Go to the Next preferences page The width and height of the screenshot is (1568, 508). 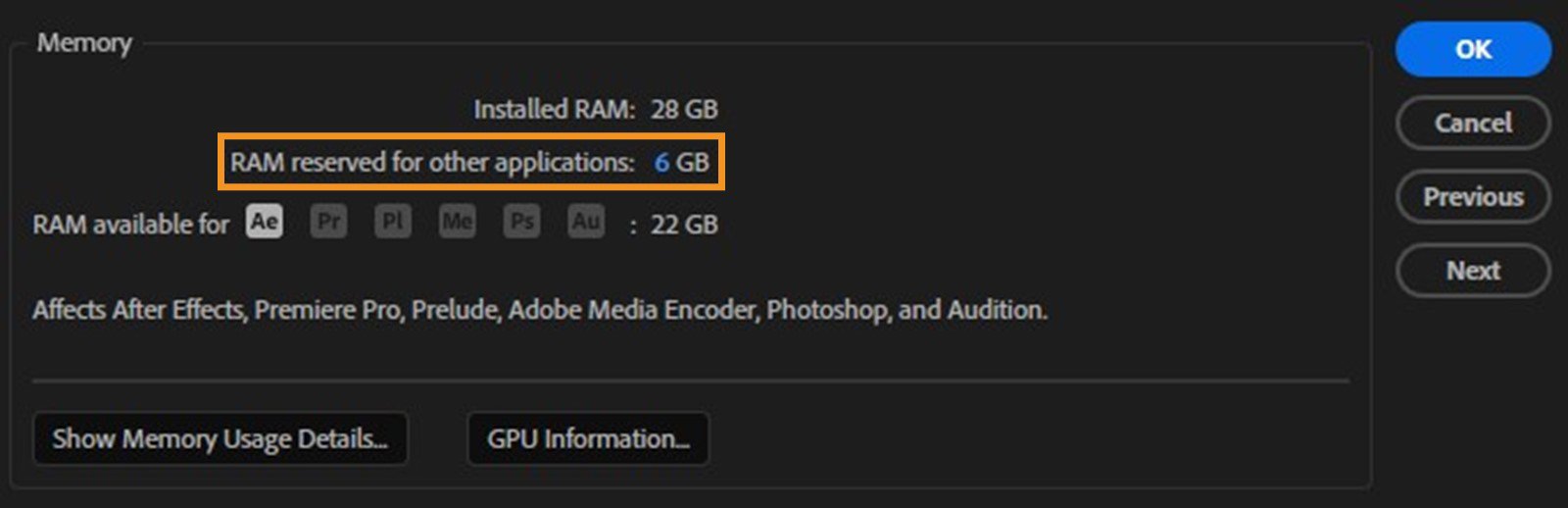1472,270
